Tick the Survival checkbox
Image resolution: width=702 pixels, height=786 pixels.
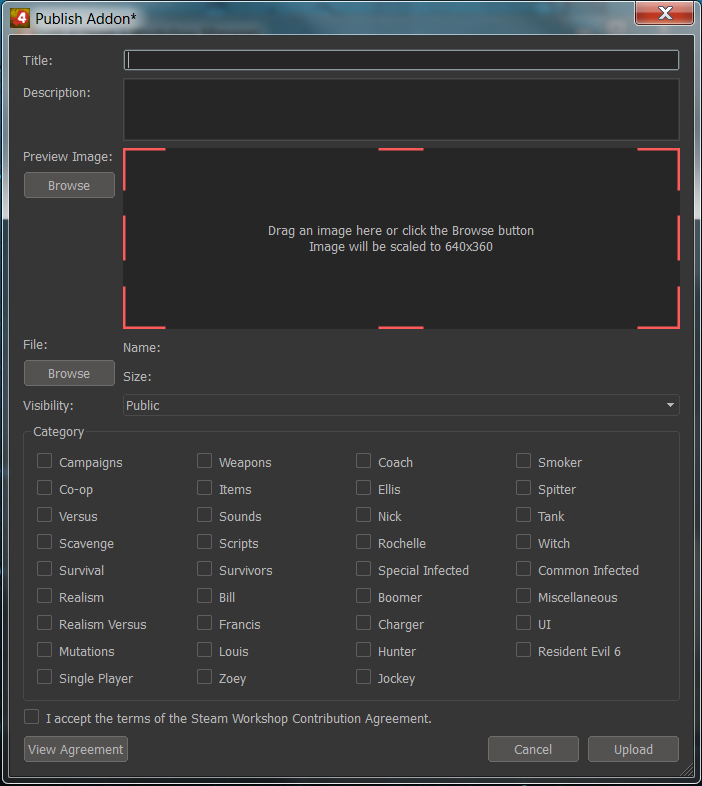[x=45, y=569]
